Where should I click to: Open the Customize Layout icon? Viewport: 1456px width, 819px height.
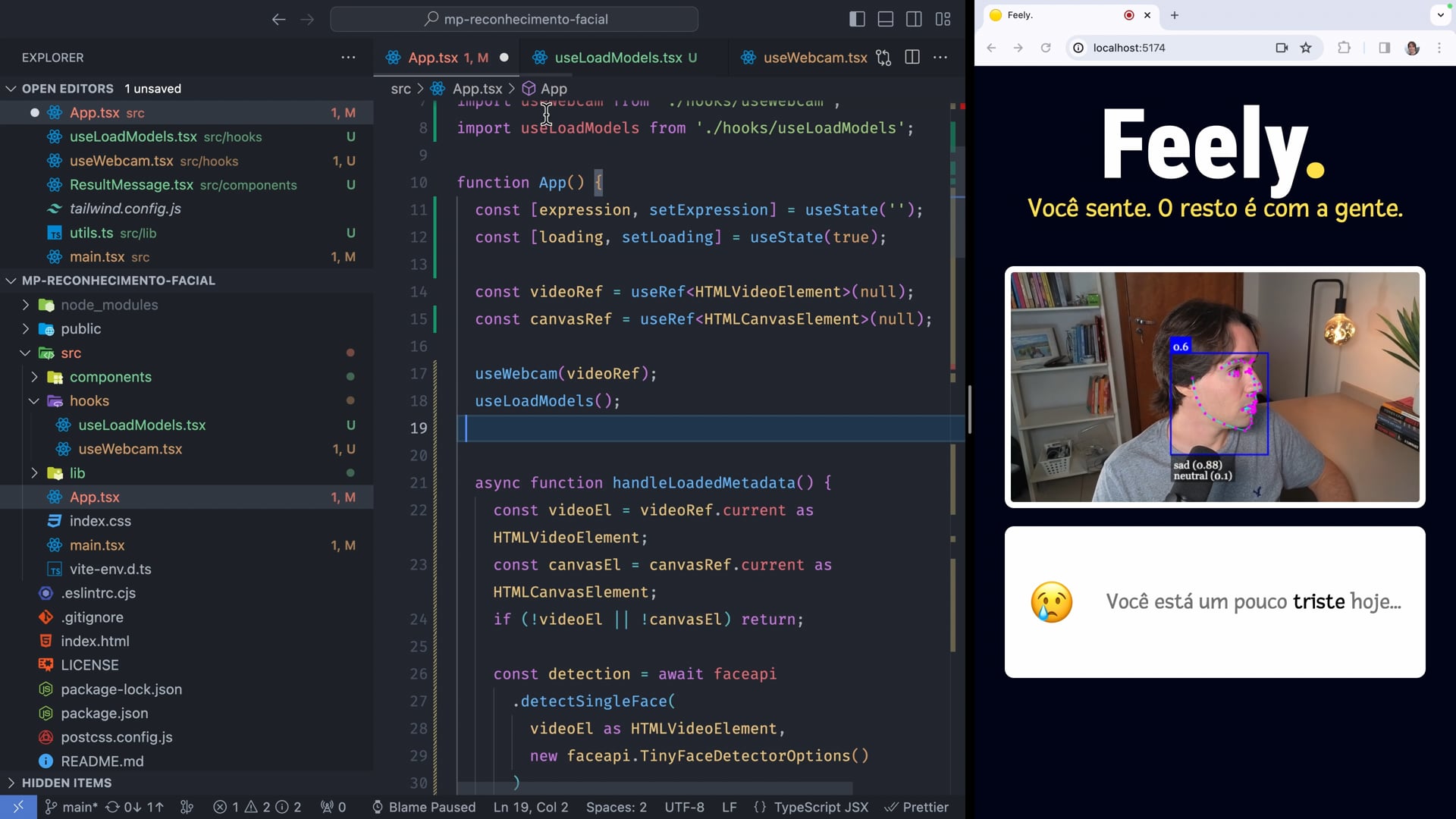943,19
